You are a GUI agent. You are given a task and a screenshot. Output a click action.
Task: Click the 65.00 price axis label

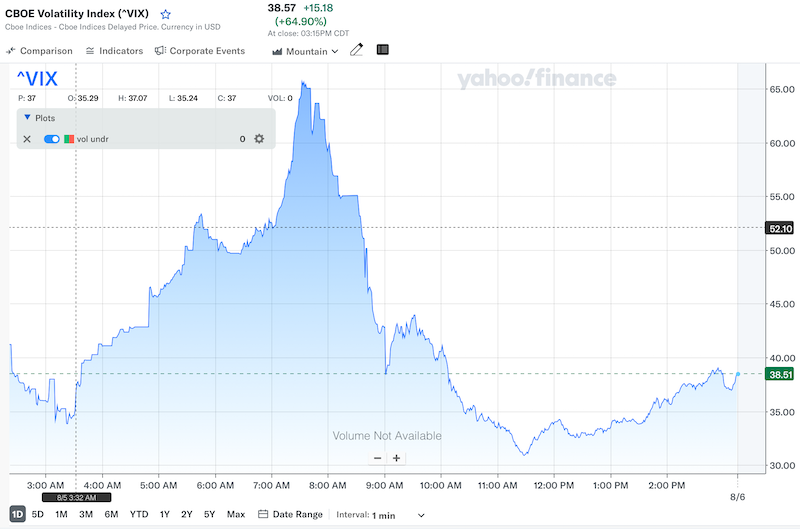click(x=782, y=89)
